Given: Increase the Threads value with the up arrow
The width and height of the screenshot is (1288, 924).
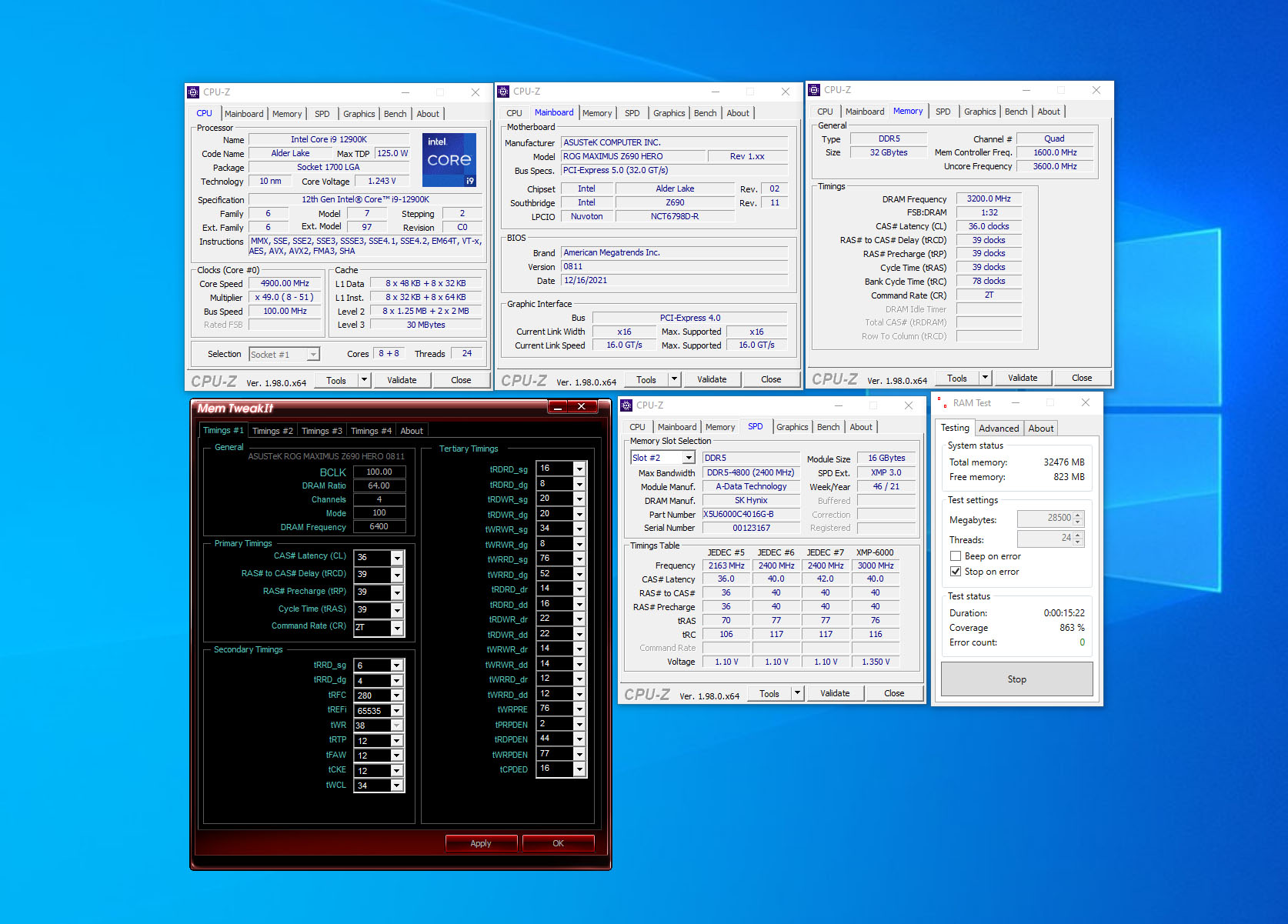Looking at the screenshot, I should 1078,535.
